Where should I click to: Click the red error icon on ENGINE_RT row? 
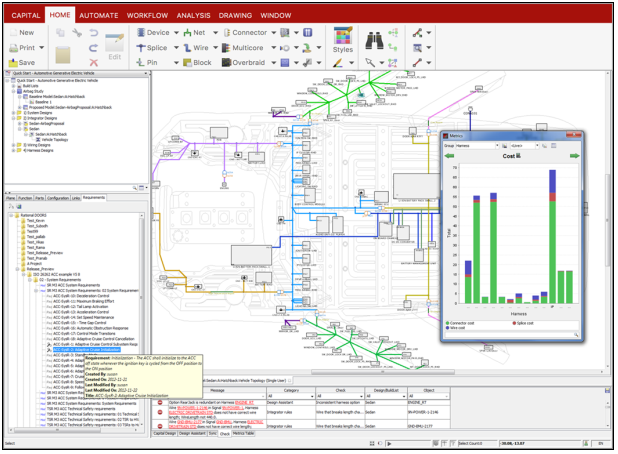[x=160, y=402]
